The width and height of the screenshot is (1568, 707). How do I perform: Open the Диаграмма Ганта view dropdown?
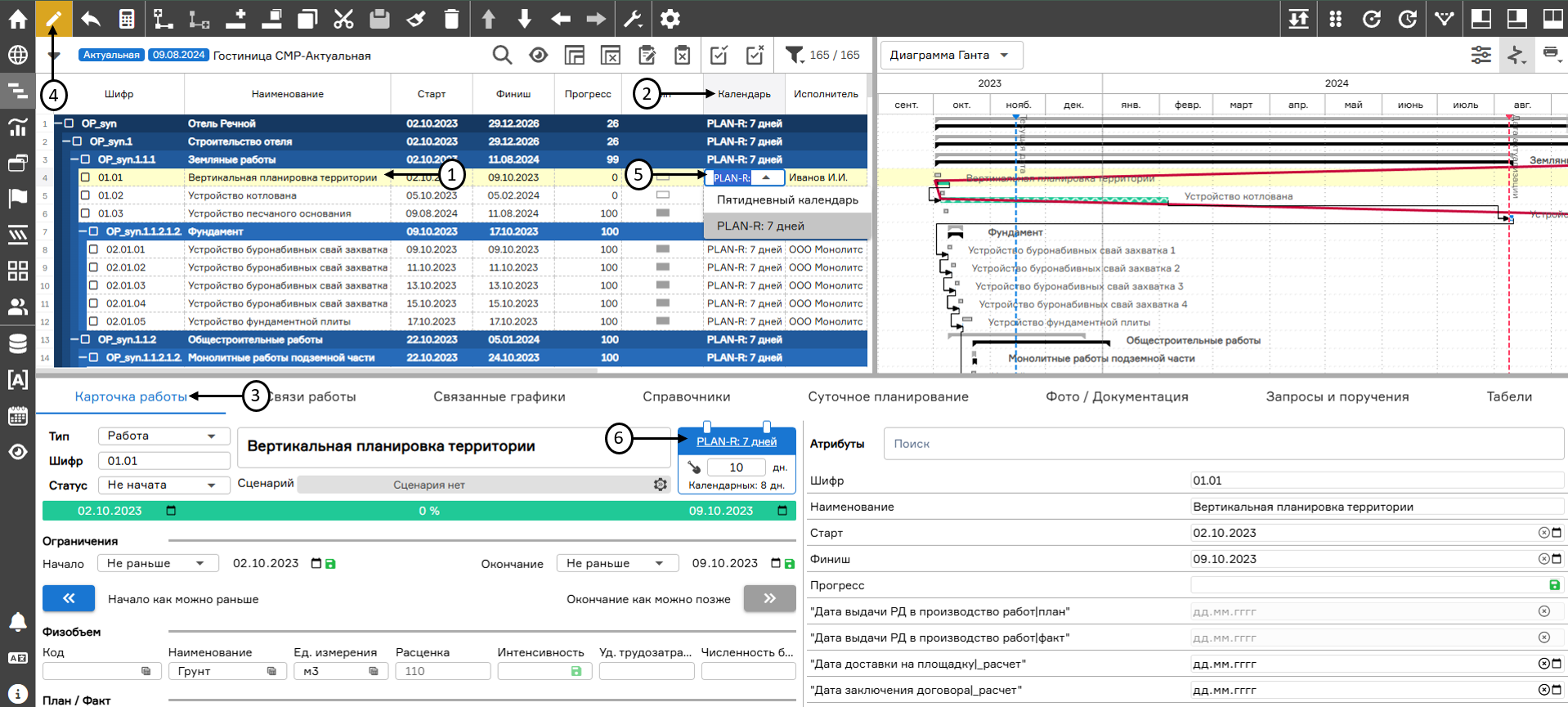951,55
